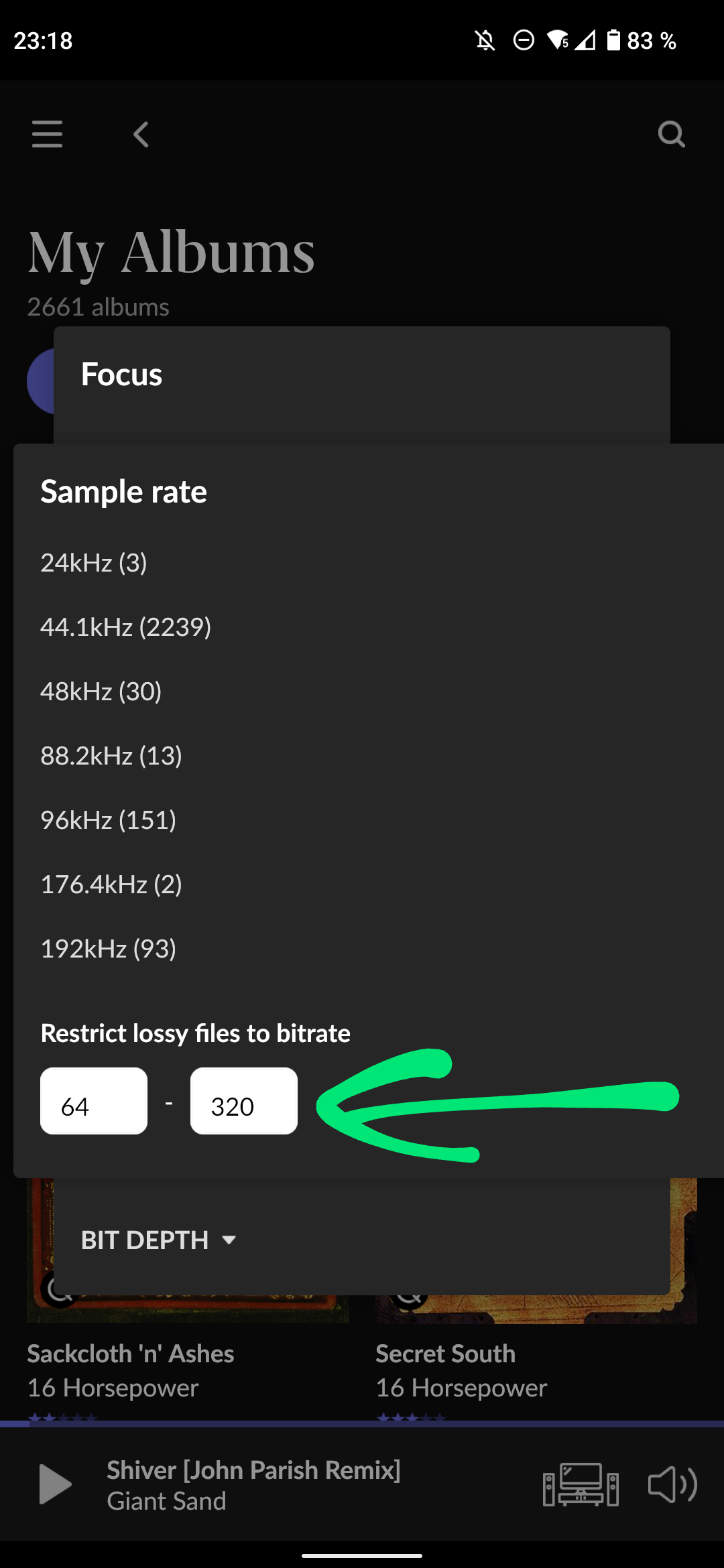Tap the Do Not Disturb status icon
Viewport: 724px width, 1568px height.
pyautogui.click(x=524, y=40)
